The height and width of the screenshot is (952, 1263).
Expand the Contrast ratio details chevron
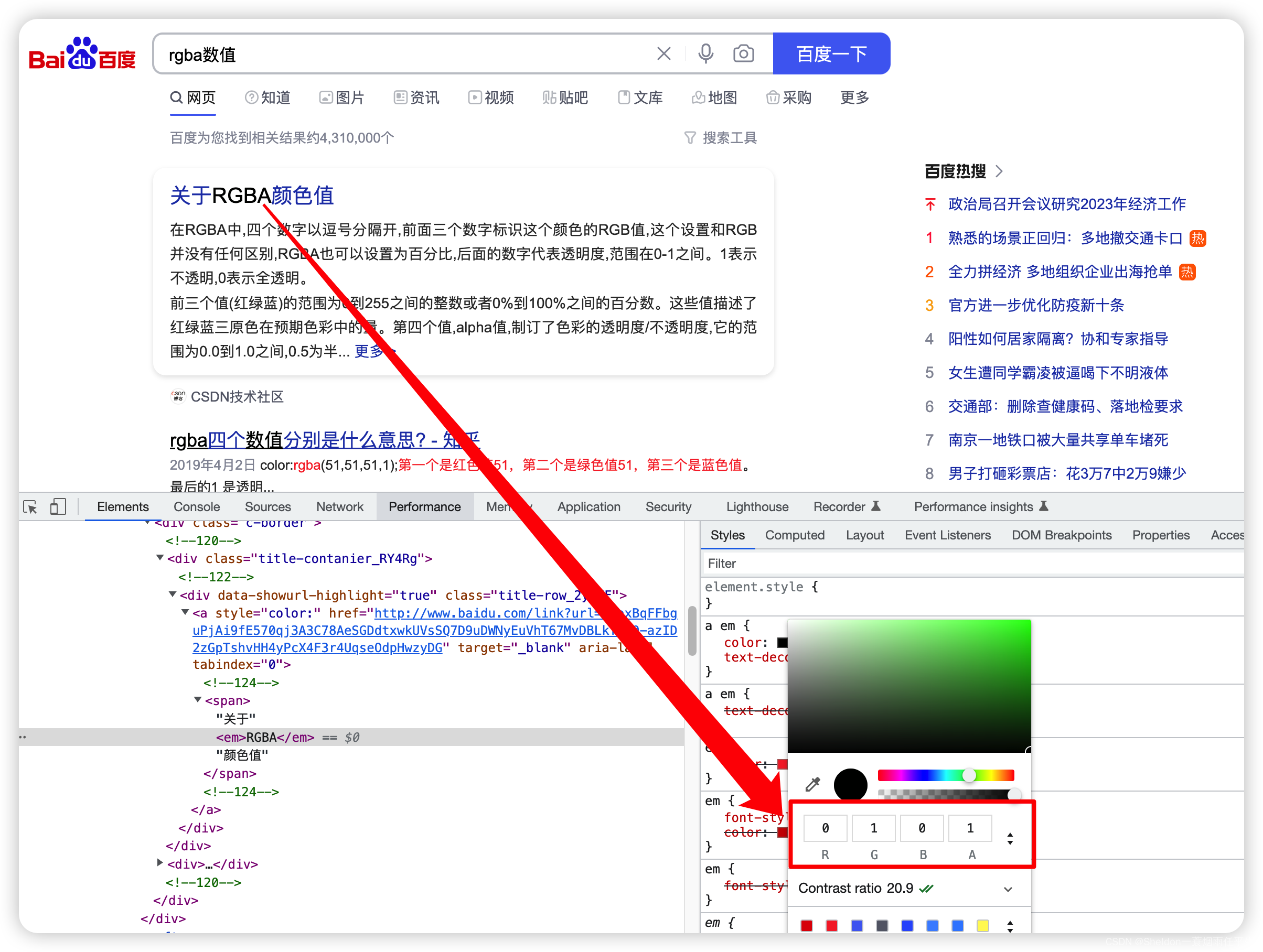tap(1008, 889)
